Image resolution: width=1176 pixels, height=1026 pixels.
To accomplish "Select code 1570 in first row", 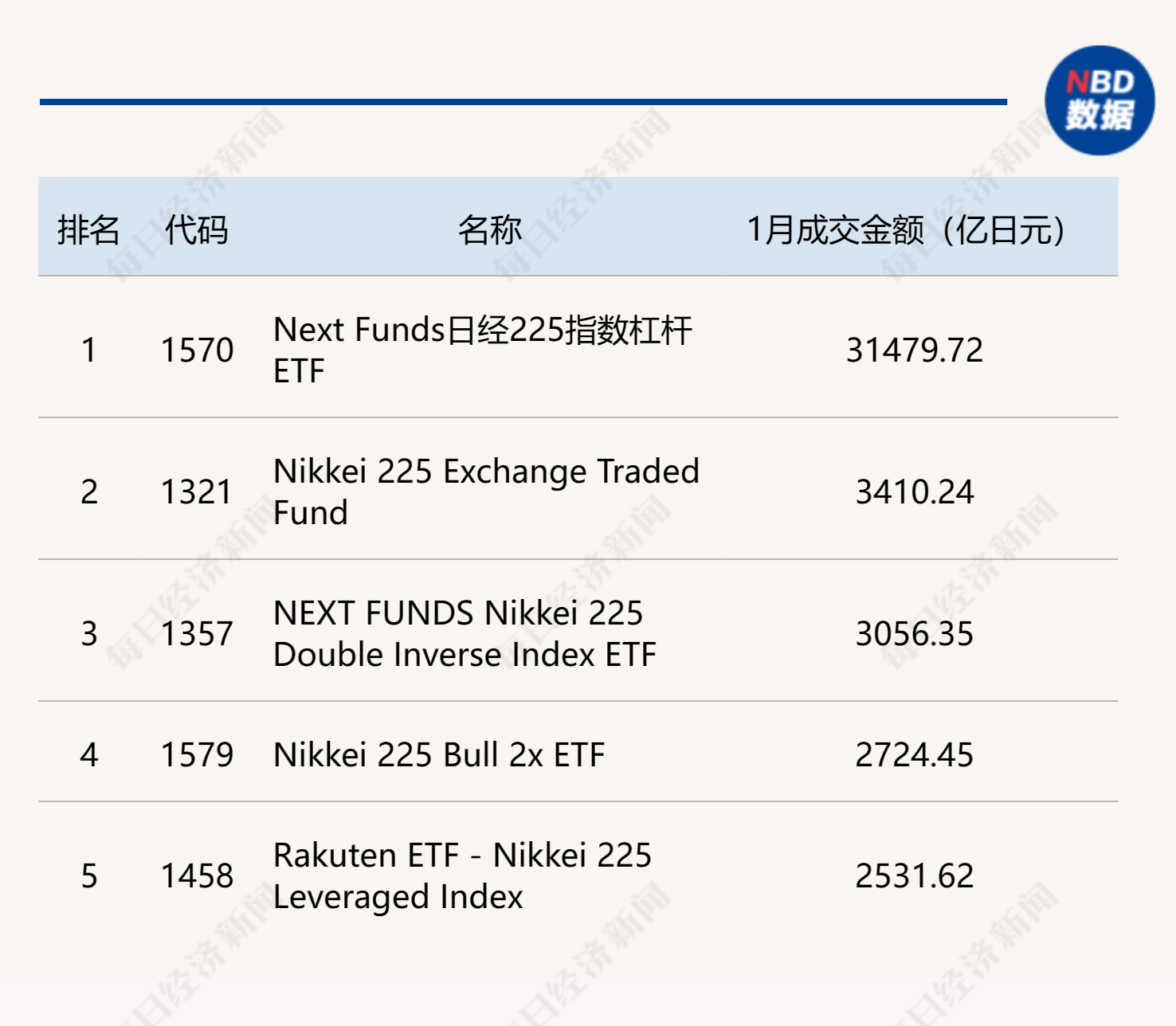I will 197,350.
